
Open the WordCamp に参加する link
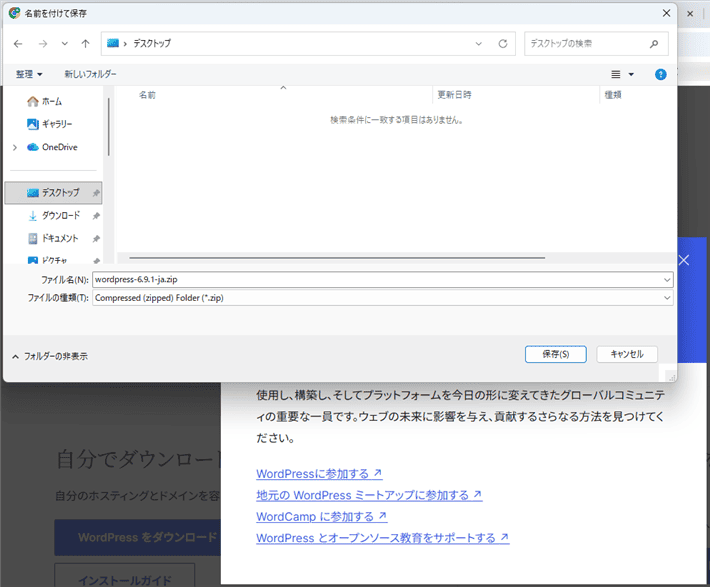tap(321, 517)
